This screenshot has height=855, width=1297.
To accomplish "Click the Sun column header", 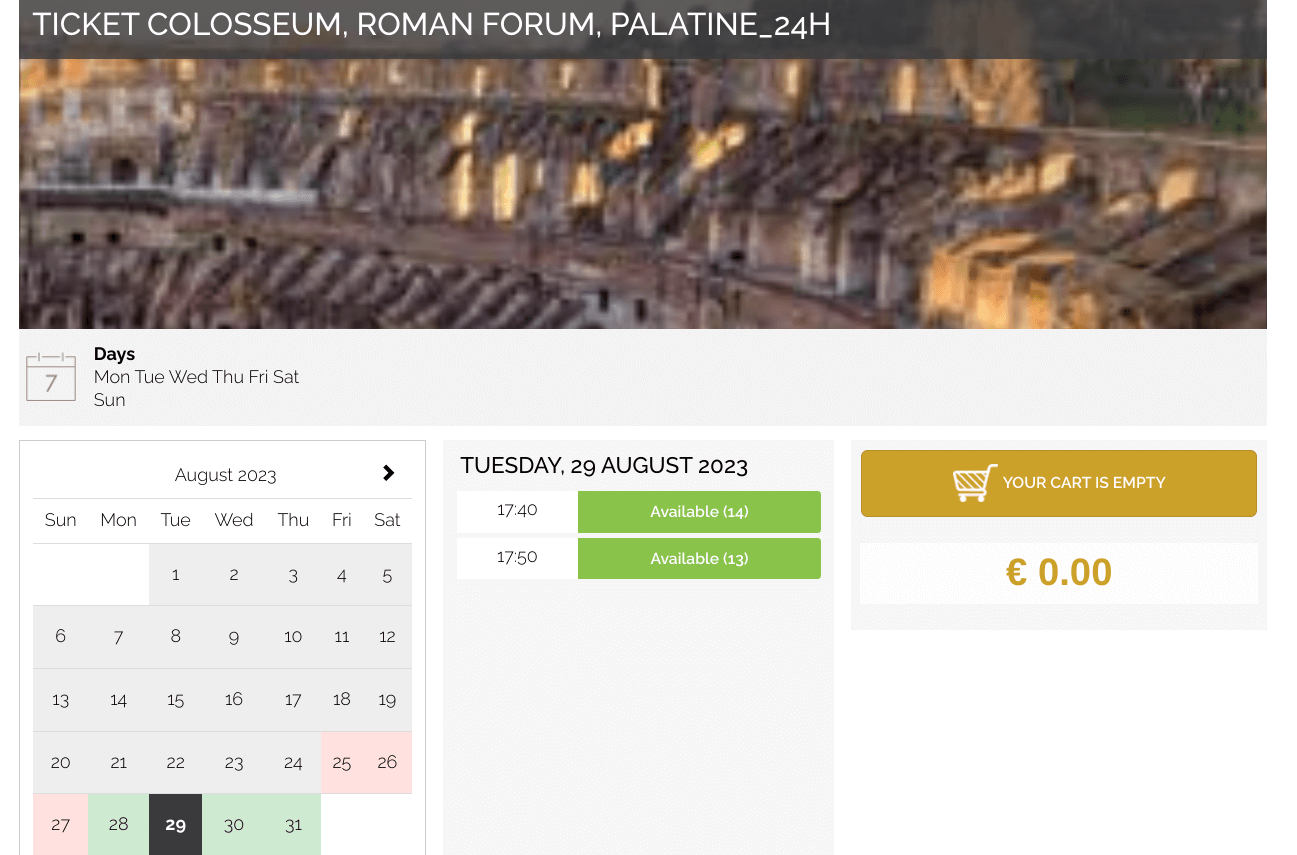I will tap(61, 520).
